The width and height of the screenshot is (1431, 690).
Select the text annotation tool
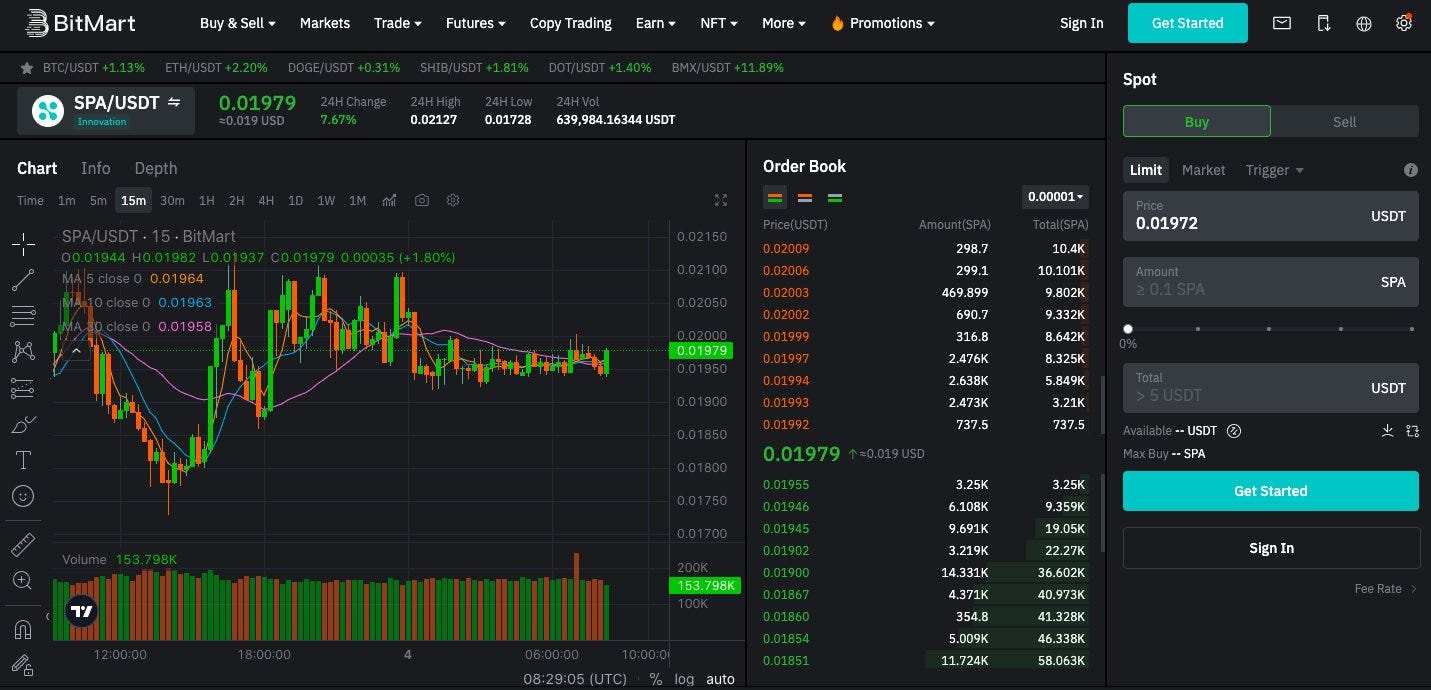23,460
